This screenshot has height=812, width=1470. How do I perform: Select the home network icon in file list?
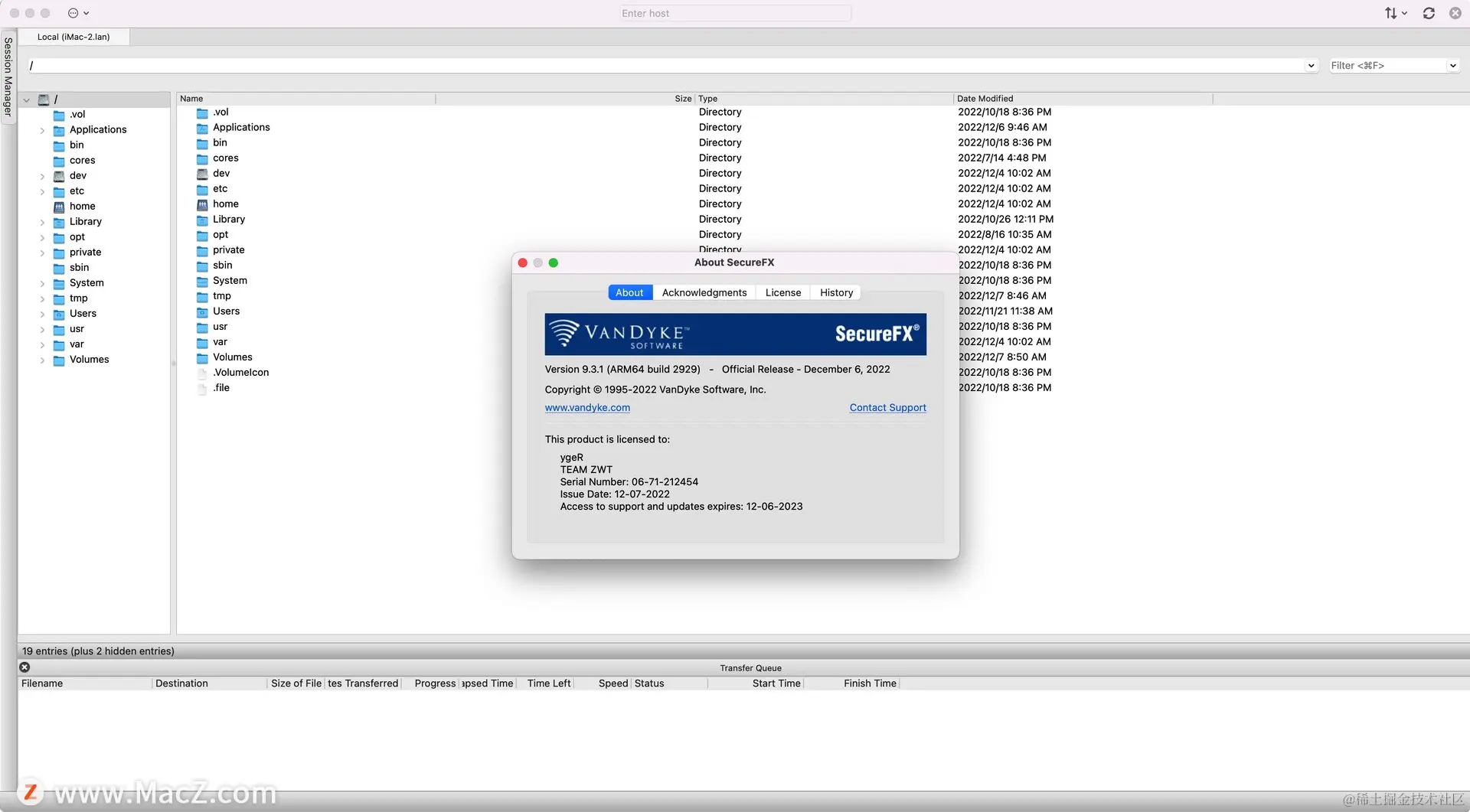point(202,204)
